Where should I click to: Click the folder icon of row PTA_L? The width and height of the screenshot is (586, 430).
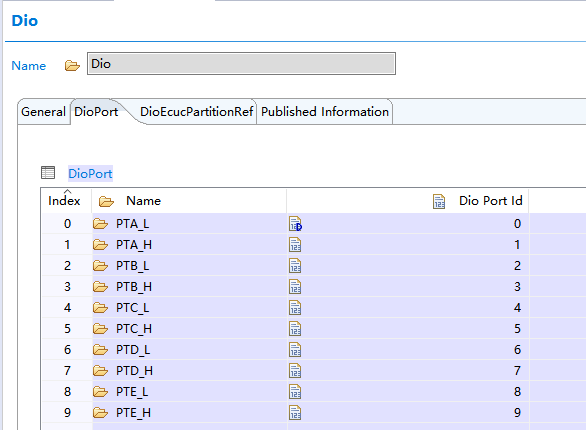[x=100, y=224]
